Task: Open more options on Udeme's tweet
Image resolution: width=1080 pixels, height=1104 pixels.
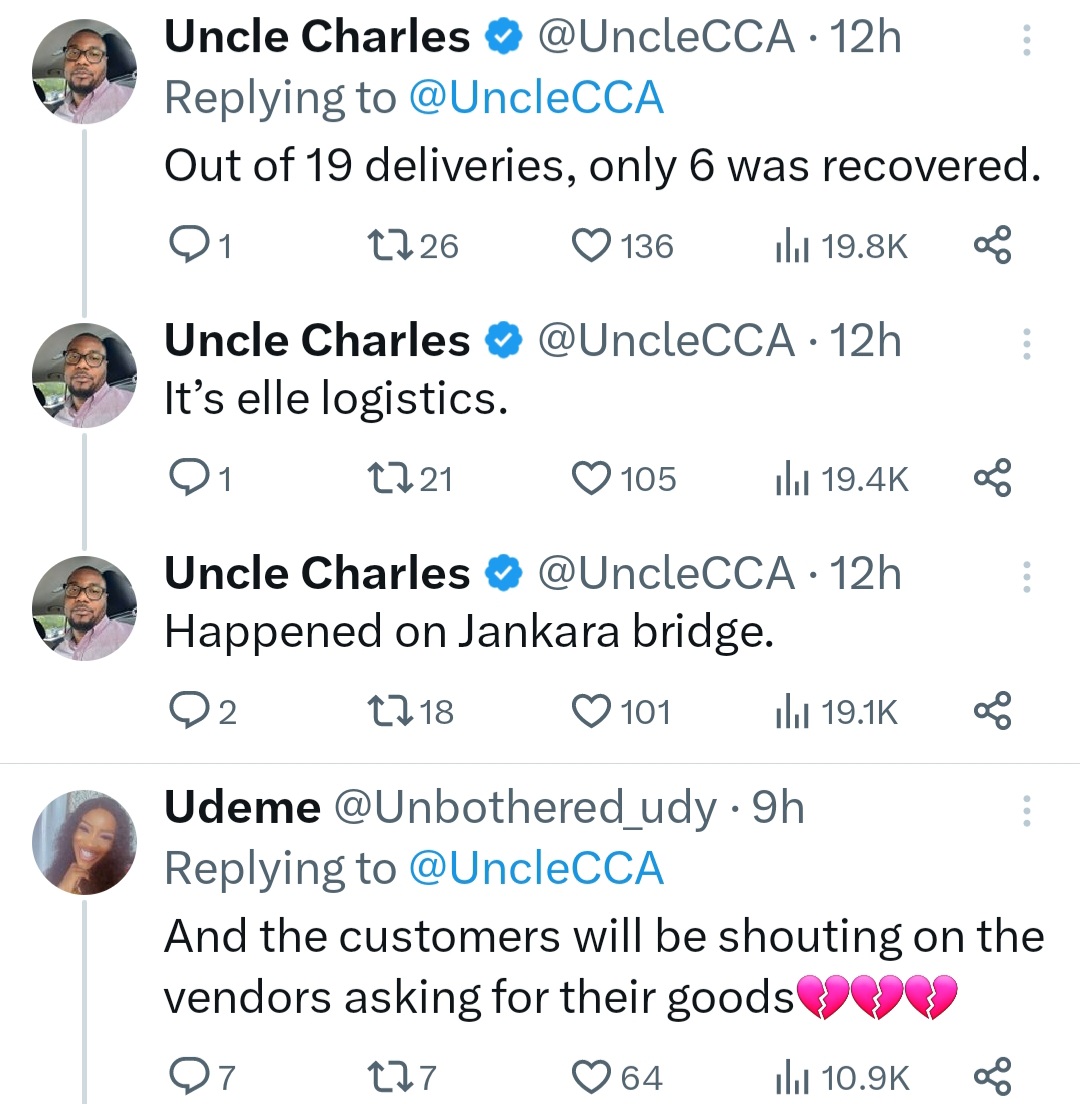Action: 1025,810
